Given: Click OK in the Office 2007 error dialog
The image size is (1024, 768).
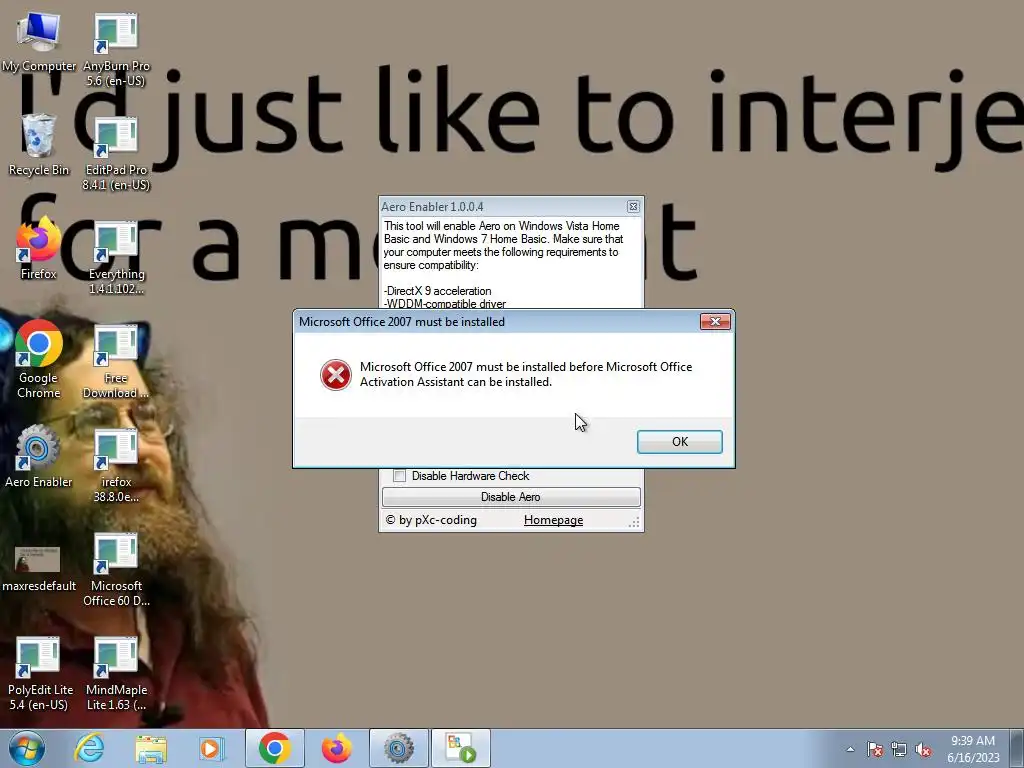Looking at the screenshot, I should tap(679, 441).
